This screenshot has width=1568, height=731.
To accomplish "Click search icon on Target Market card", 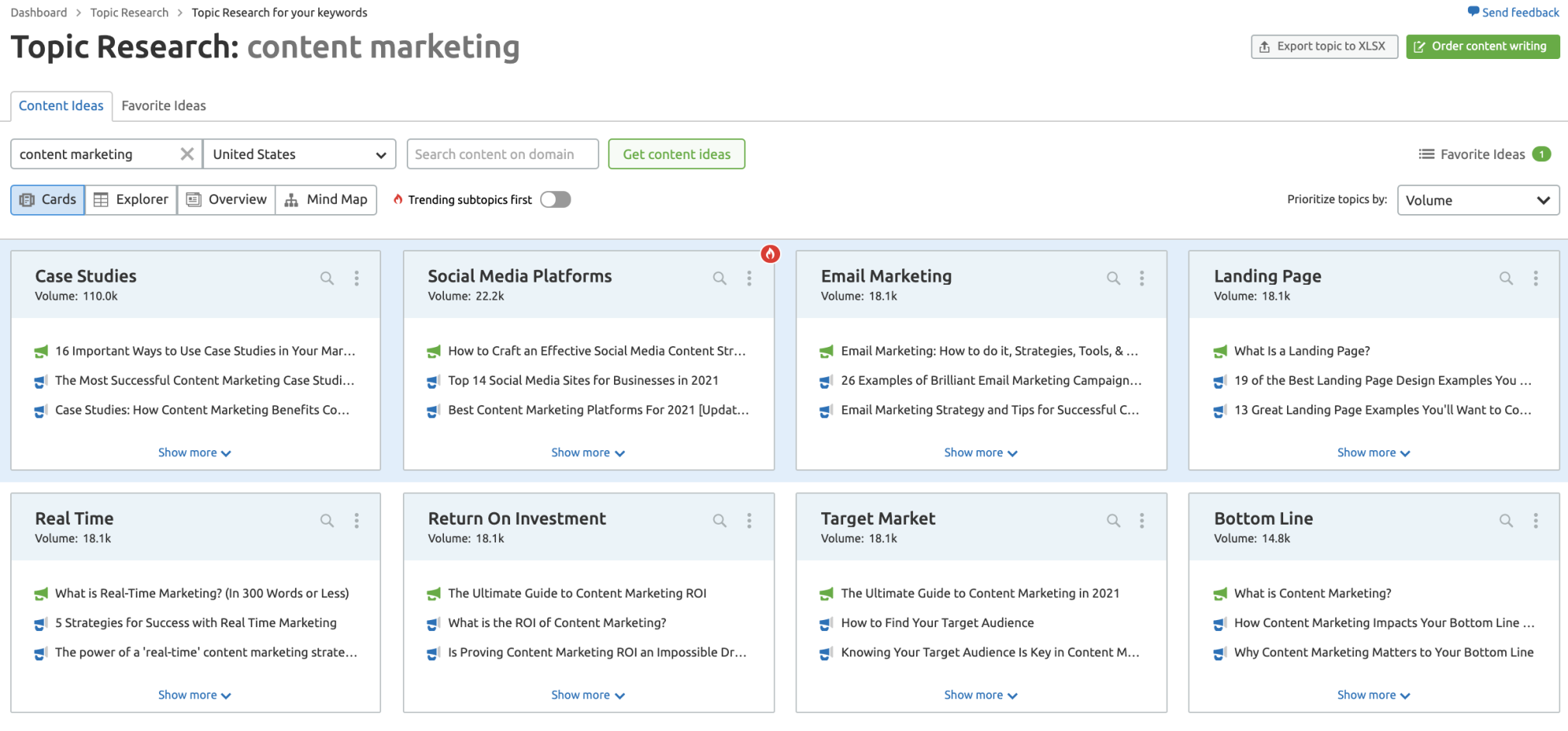I will tap(1113, 521).
